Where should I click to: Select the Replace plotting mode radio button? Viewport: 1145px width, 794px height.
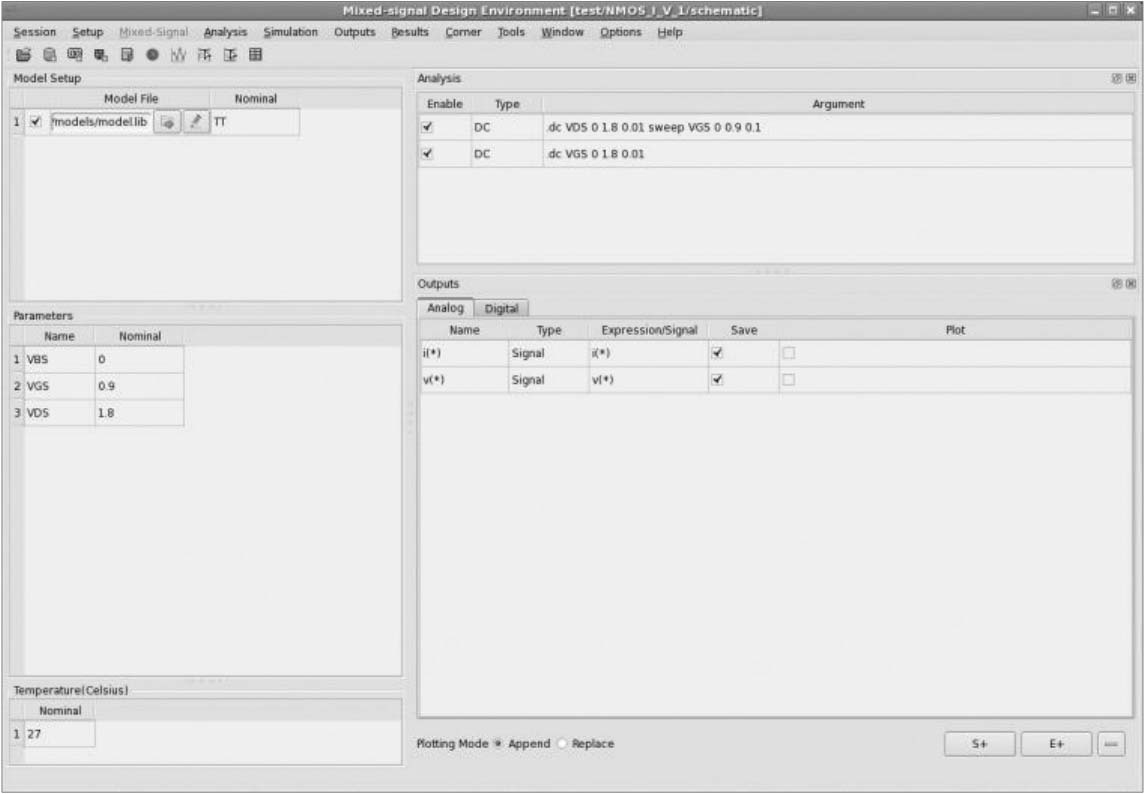coord(562,744)
